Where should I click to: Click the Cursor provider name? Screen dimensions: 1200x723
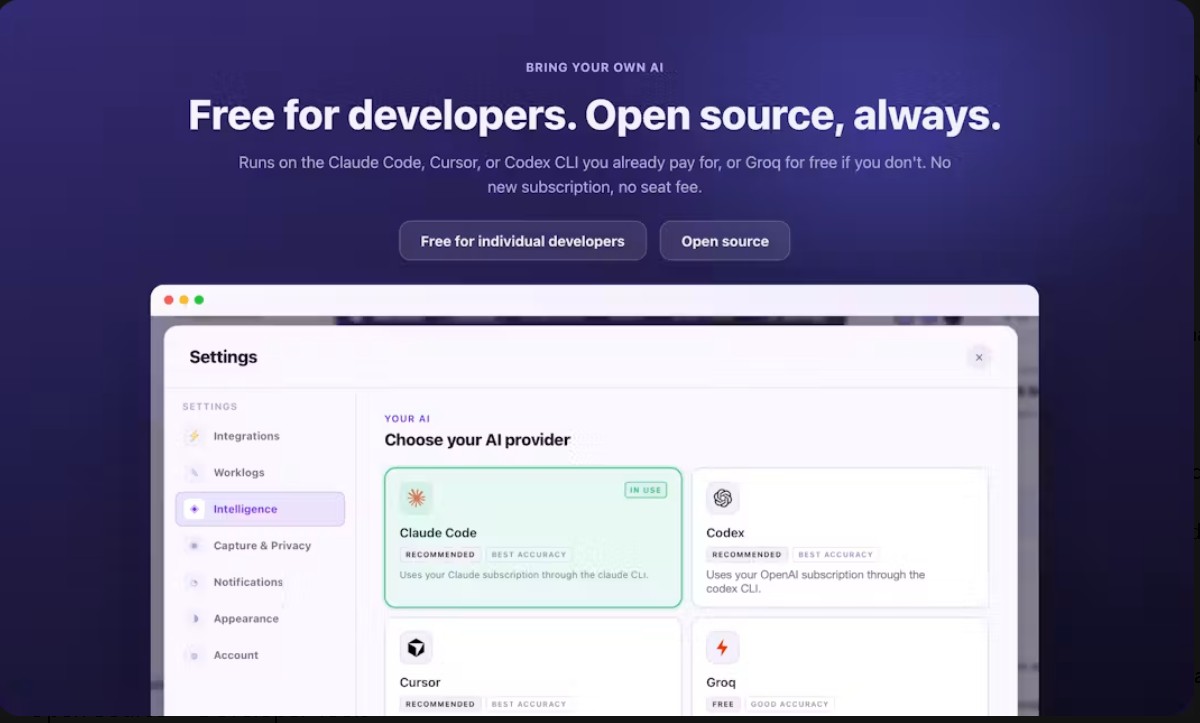(x=420, y=682)
